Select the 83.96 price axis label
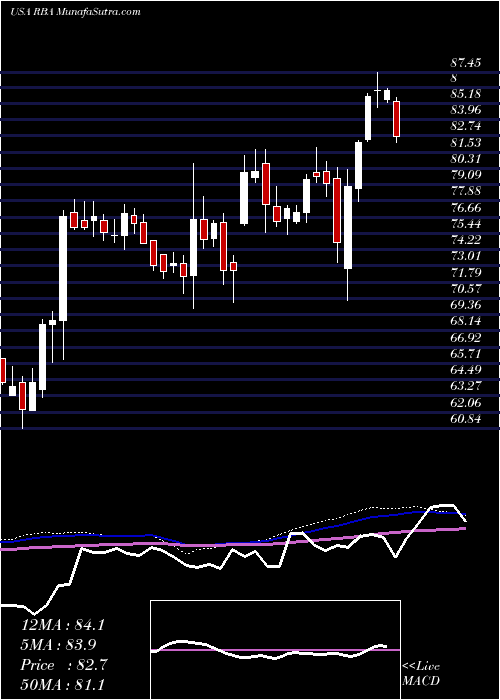Image resolution: width=500 pixels, height=700 pixels. (466, 110)
